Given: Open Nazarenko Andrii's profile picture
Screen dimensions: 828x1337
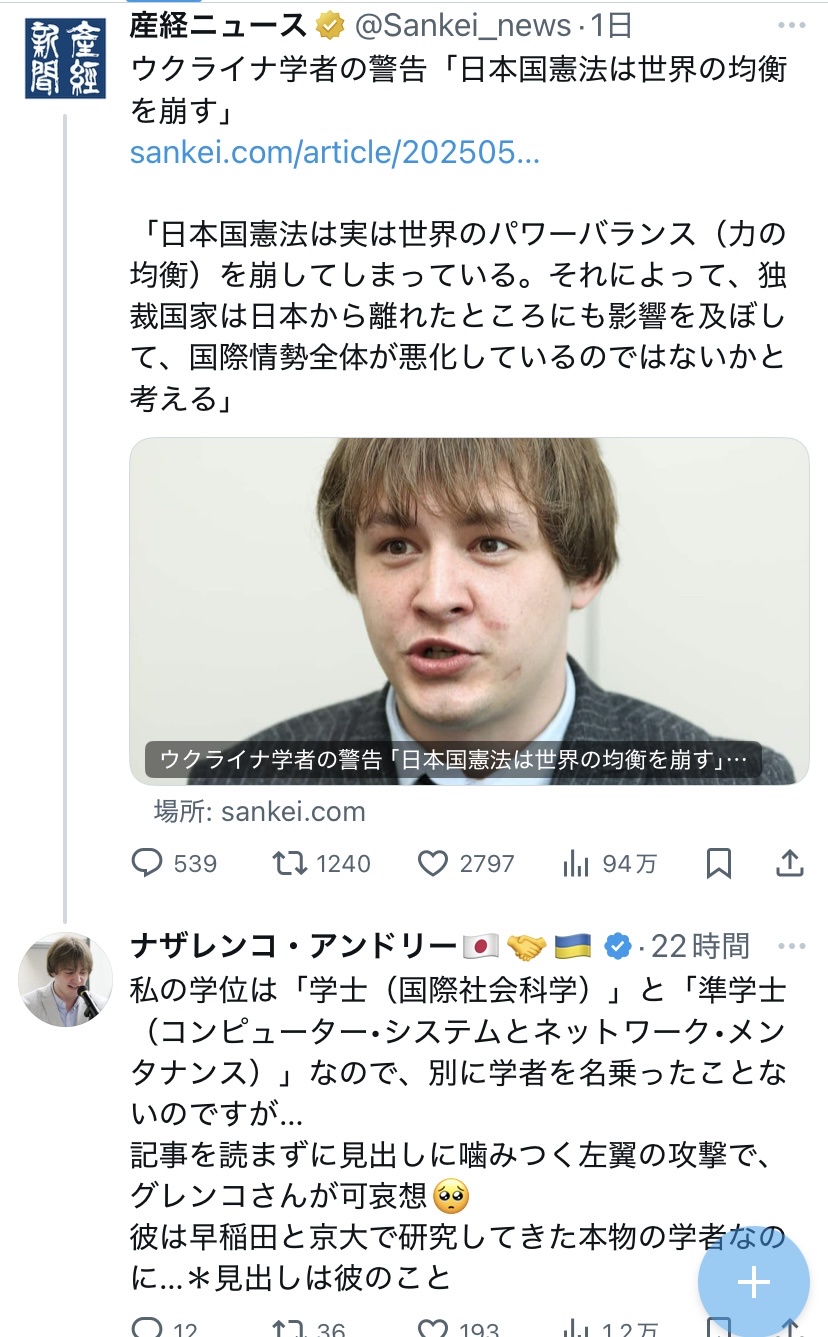Looking at the screenshot, I should [66, 980].
